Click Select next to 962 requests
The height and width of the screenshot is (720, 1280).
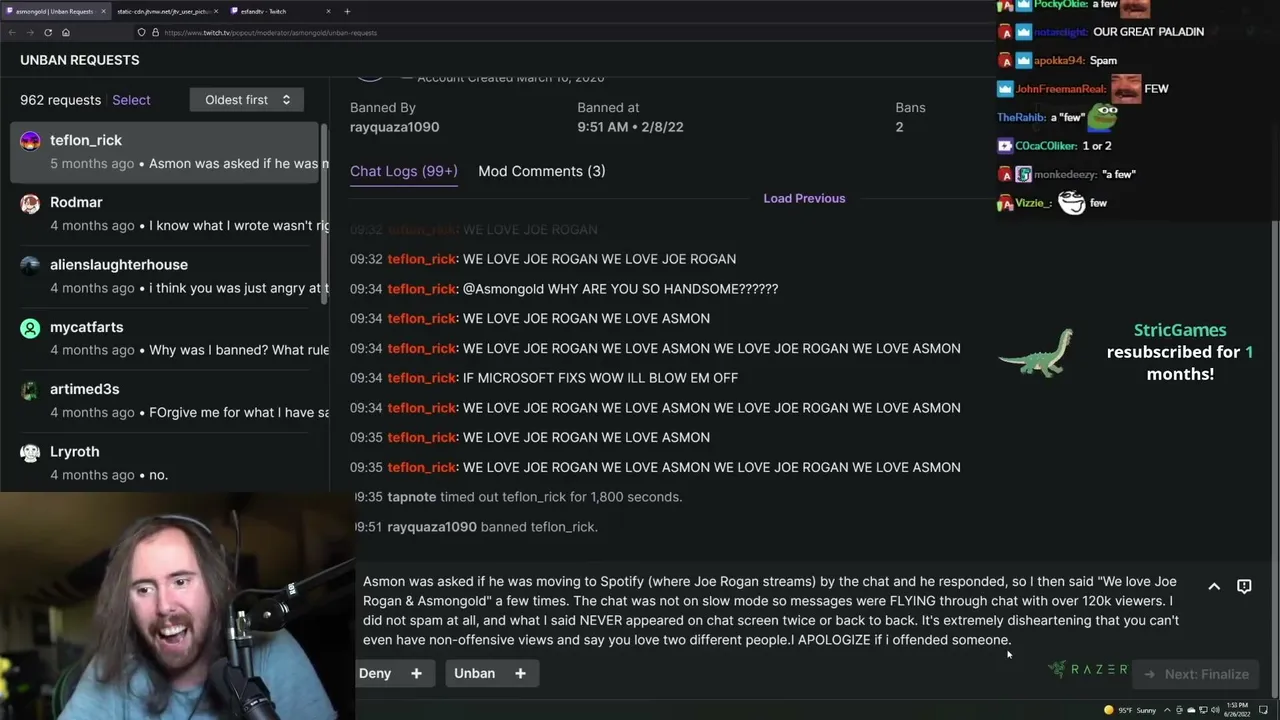(131, 100)
